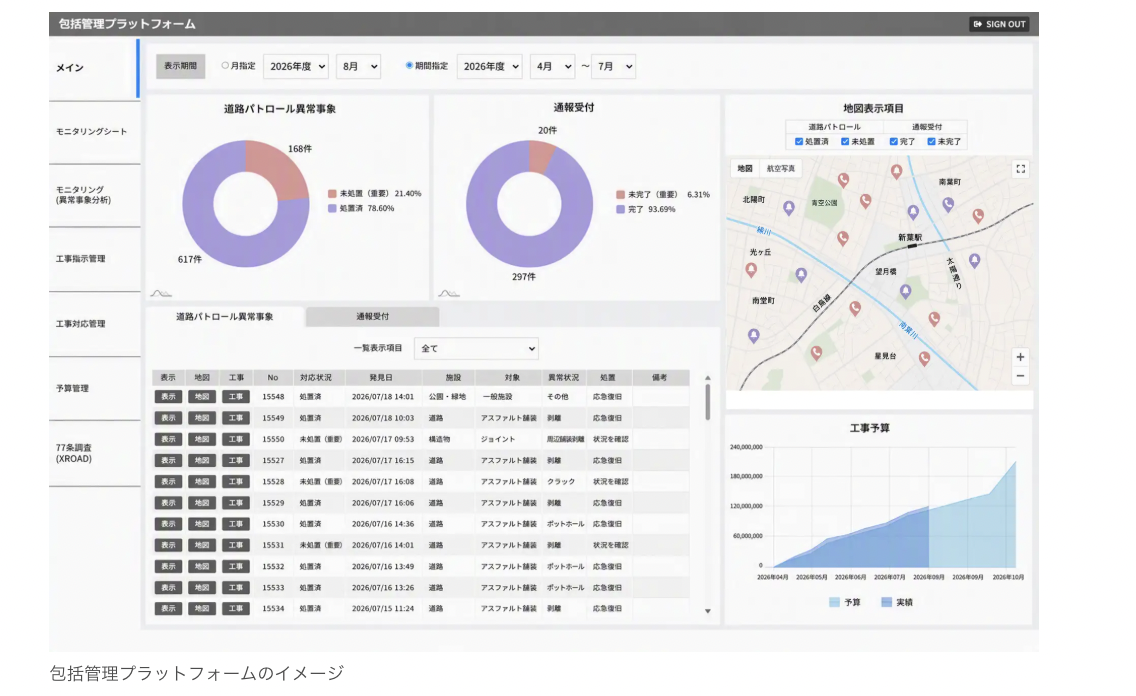
Task: Click the map fullscreen expand icon
Action: tap(1020, 169)
